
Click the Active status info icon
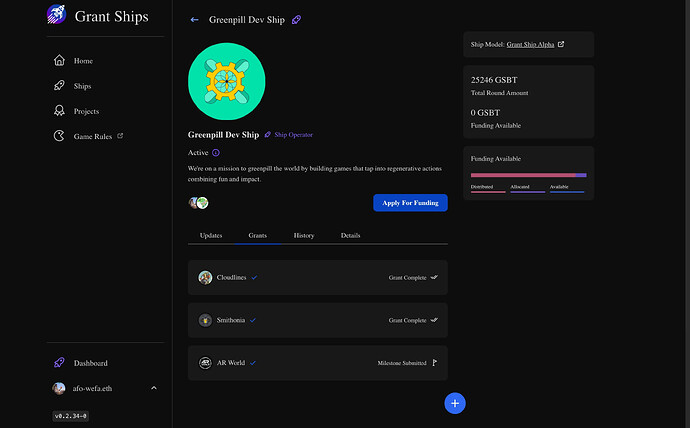(216, 153)
